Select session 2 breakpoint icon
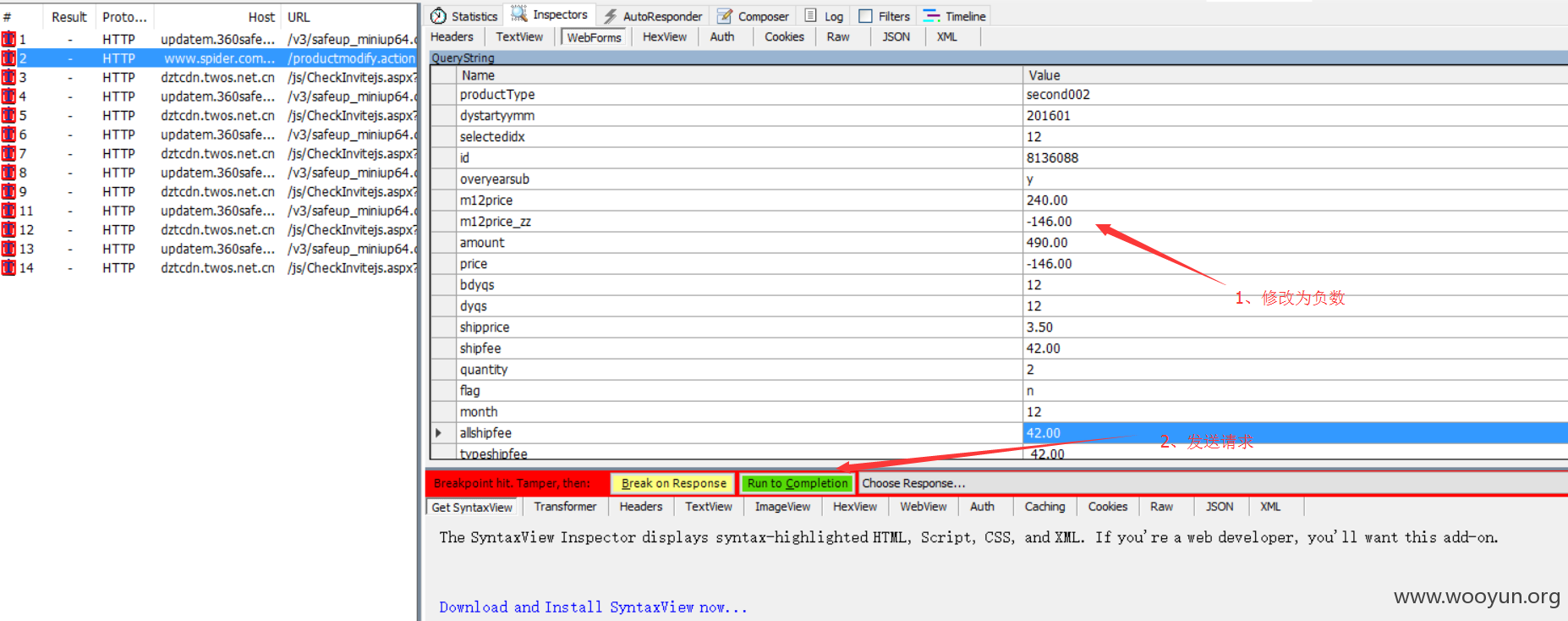The height and width of the screenshot is (621, 1568). (x=8, y=58)
